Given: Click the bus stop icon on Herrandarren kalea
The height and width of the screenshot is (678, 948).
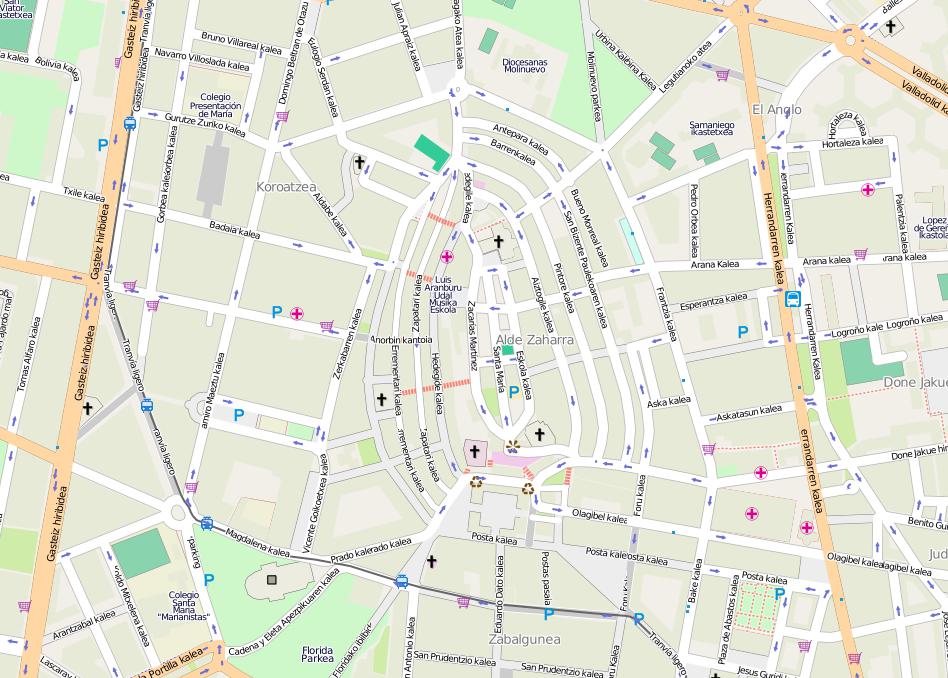Looking at the screenshot, I should point(792,298).
